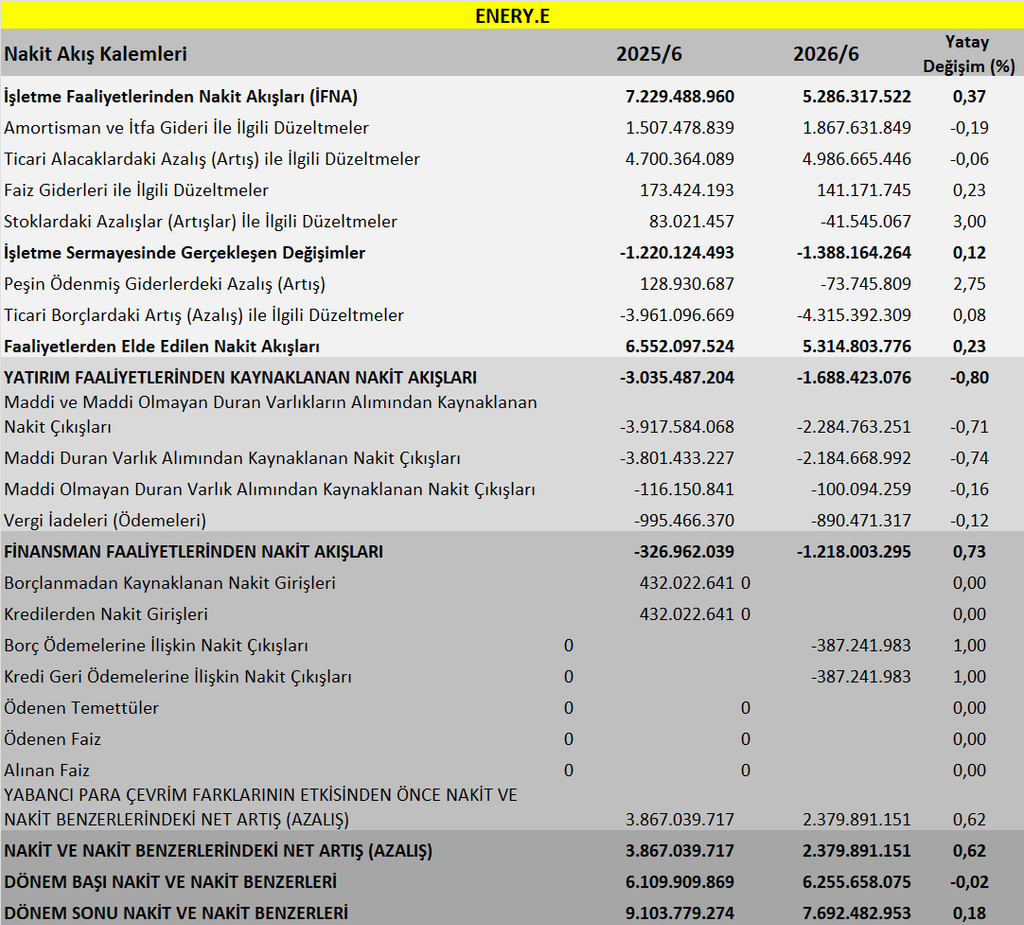Click the 'Nakit Akış Kalemleri' header

click(x=95, y=54)
